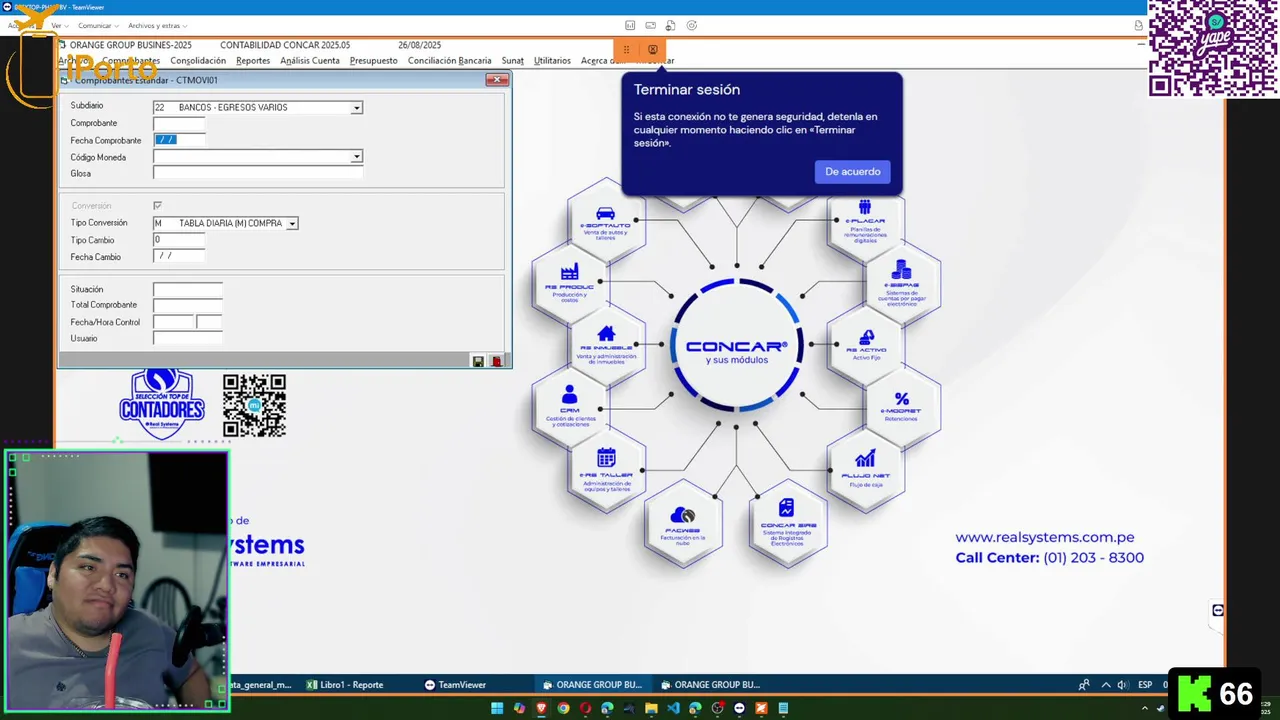Click the Total Comprobante field

[x=187, y=305]
